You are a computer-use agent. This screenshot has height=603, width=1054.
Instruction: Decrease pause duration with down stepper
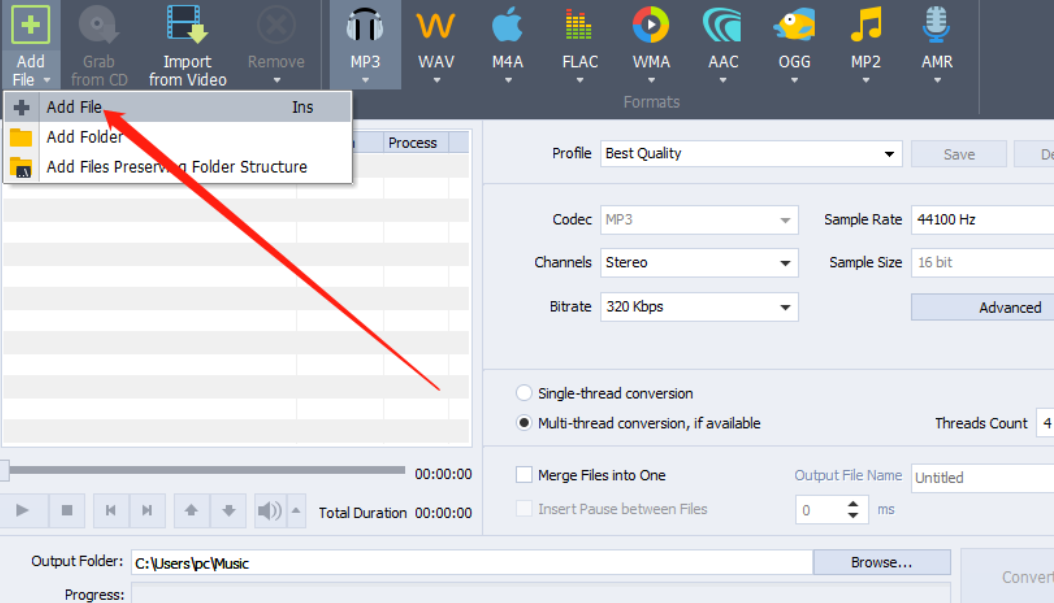[x=853, y=516]
